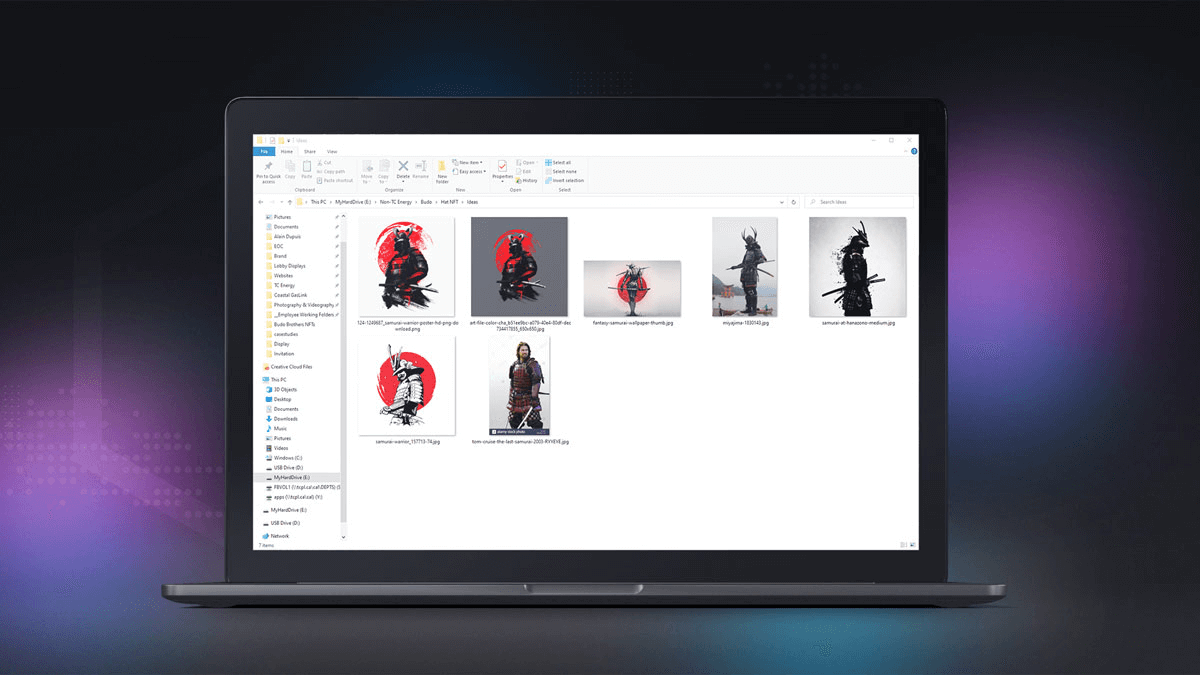
Task: Click the Paste shortcut icon
Action: tap(335, 180)
